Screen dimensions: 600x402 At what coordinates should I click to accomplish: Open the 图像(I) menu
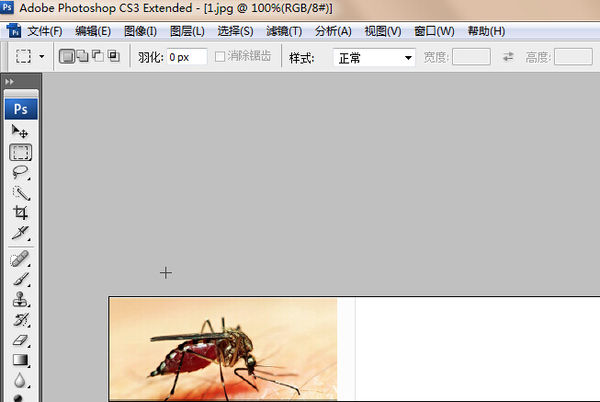pyautogui.click(x=140, y=31)
